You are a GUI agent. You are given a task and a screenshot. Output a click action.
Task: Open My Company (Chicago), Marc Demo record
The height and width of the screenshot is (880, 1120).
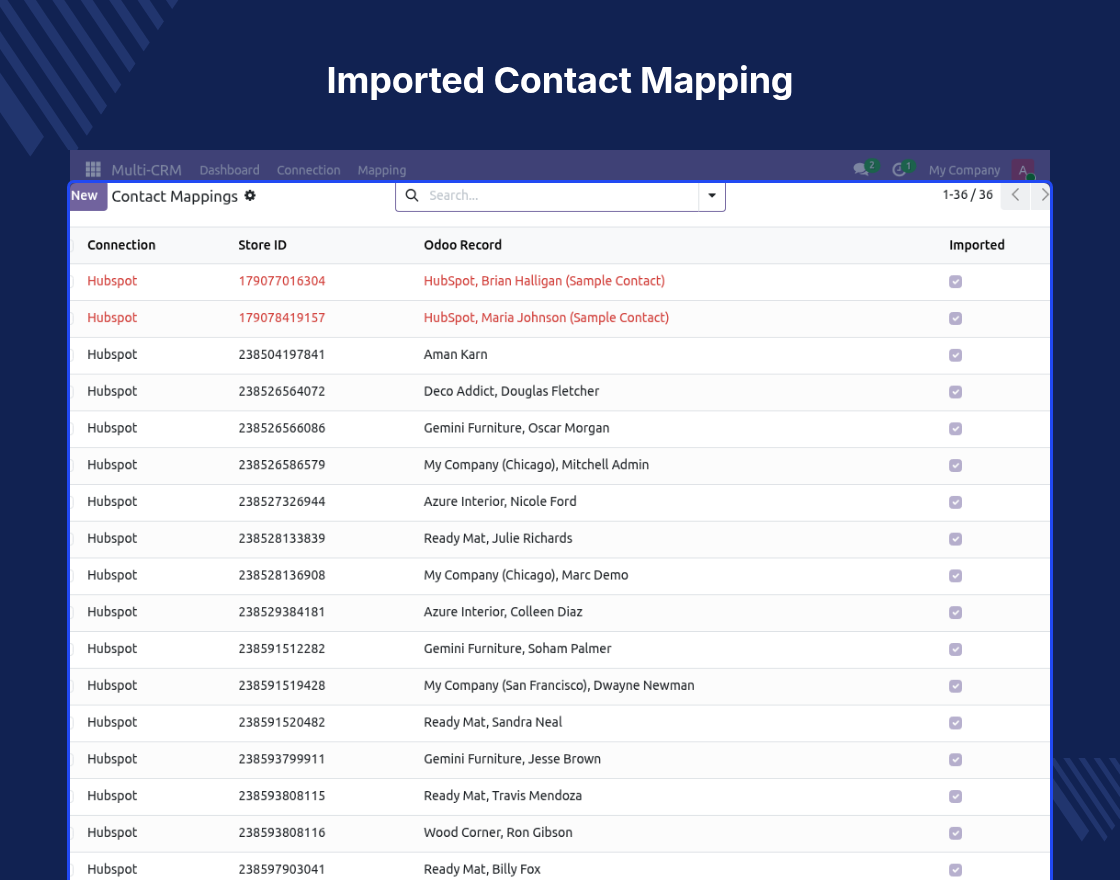click(526, 575)
